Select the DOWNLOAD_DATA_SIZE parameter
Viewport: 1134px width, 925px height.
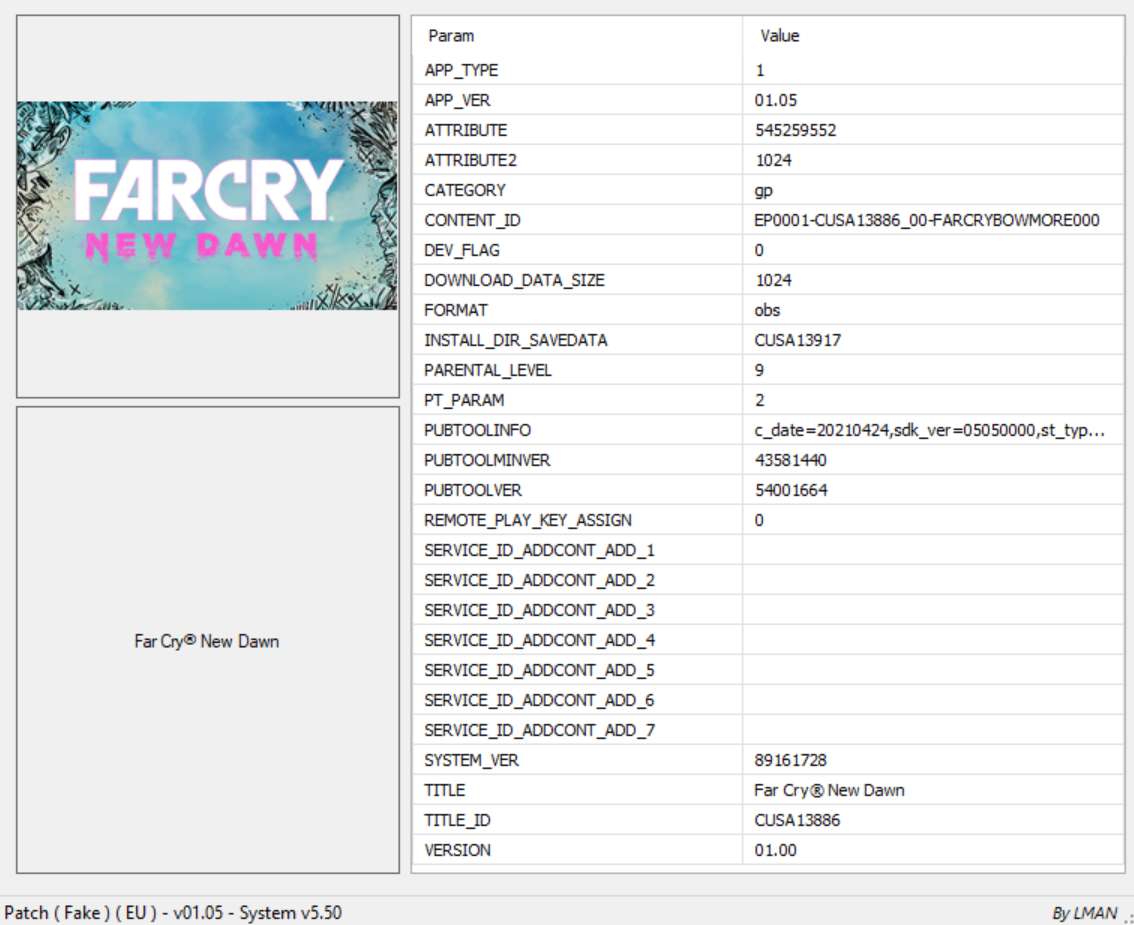point(514,280)
